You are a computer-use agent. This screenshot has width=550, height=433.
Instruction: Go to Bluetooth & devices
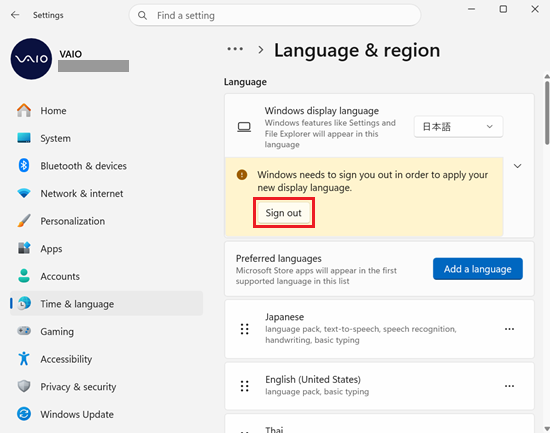[x=106, y=166]
